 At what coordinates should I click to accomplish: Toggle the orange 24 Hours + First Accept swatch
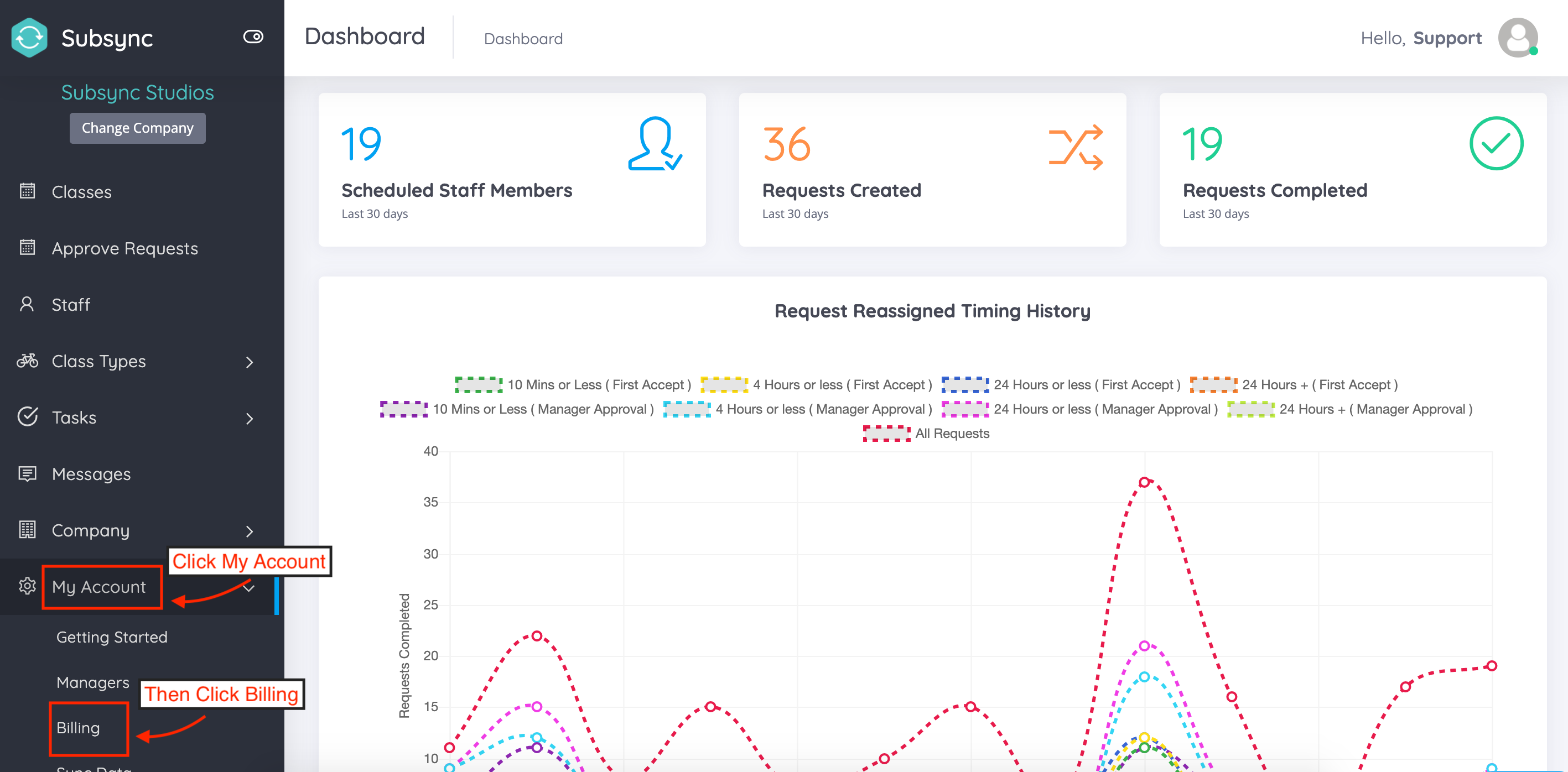1213,384
